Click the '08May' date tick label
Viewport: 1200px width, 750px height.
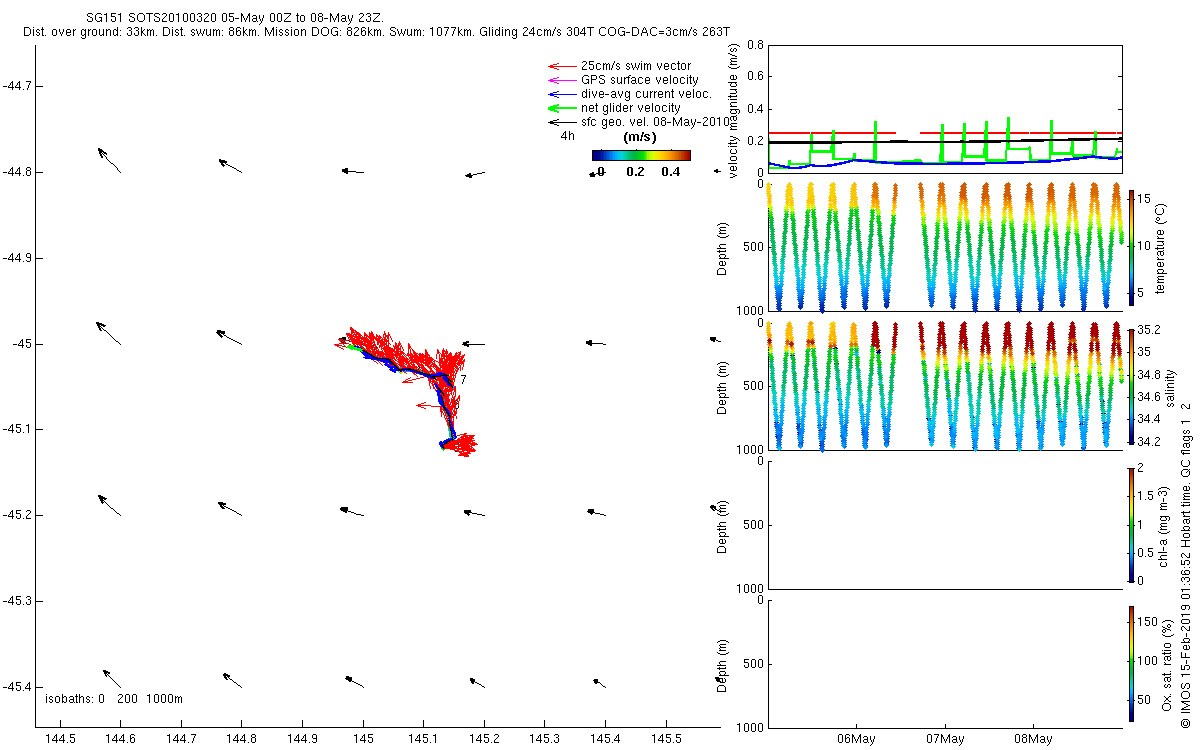(x=1033, y=739)
